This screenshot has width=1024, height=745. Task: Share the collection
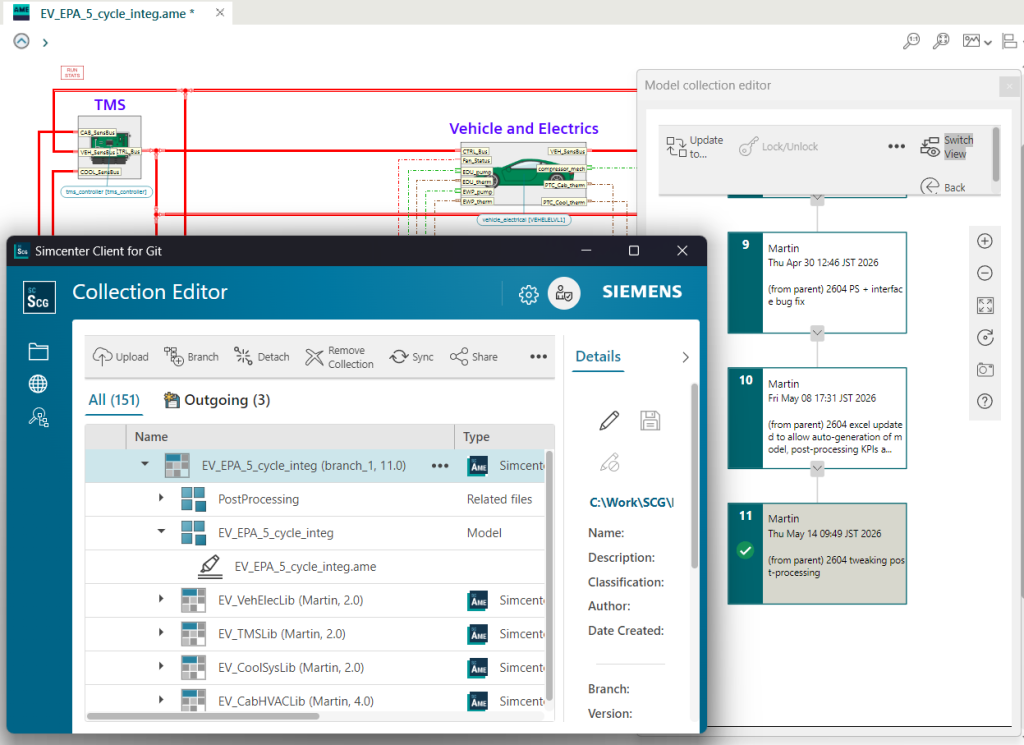(x=474, y=357)
